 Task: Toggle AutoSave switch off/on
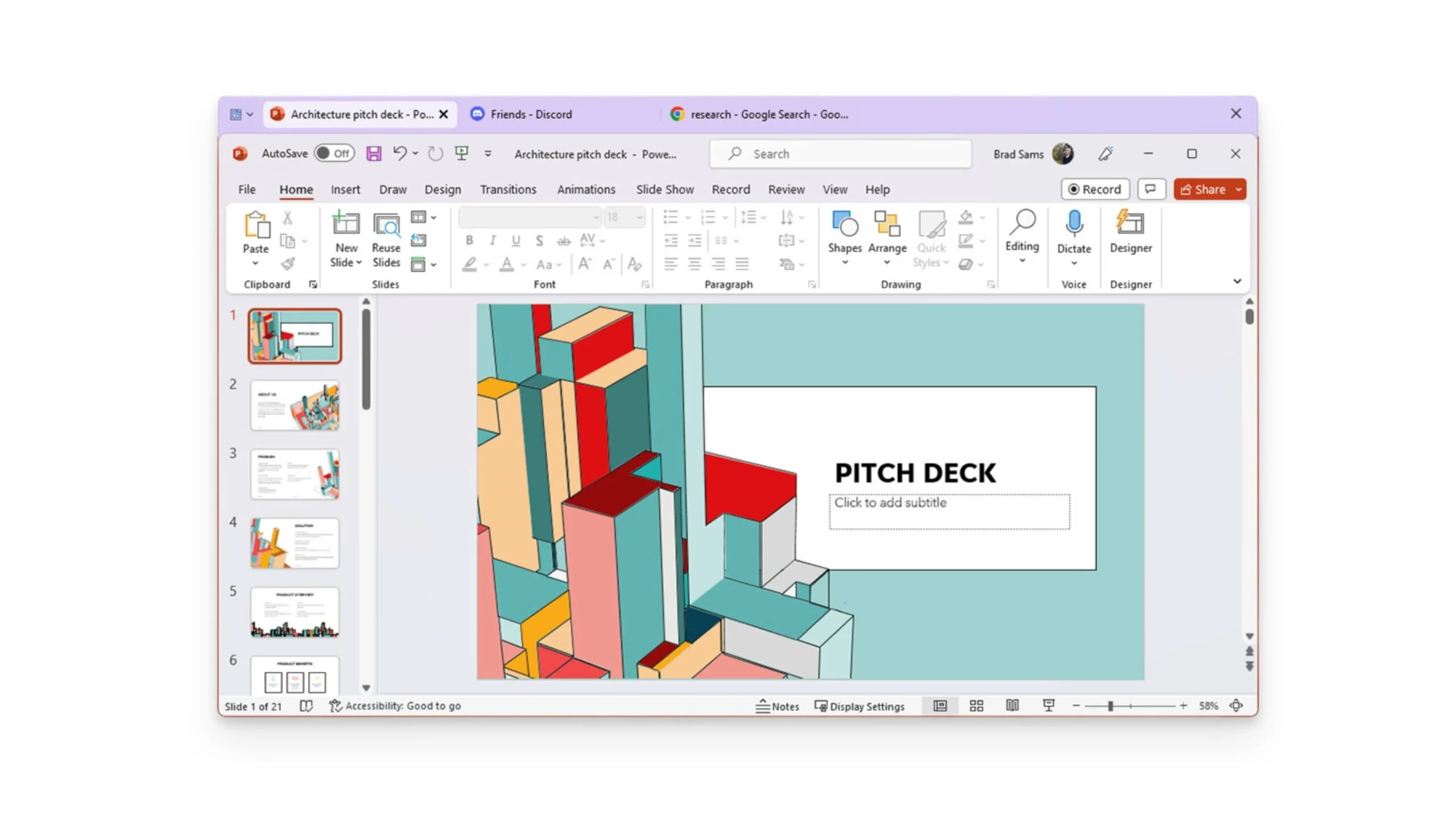[334, 153]
